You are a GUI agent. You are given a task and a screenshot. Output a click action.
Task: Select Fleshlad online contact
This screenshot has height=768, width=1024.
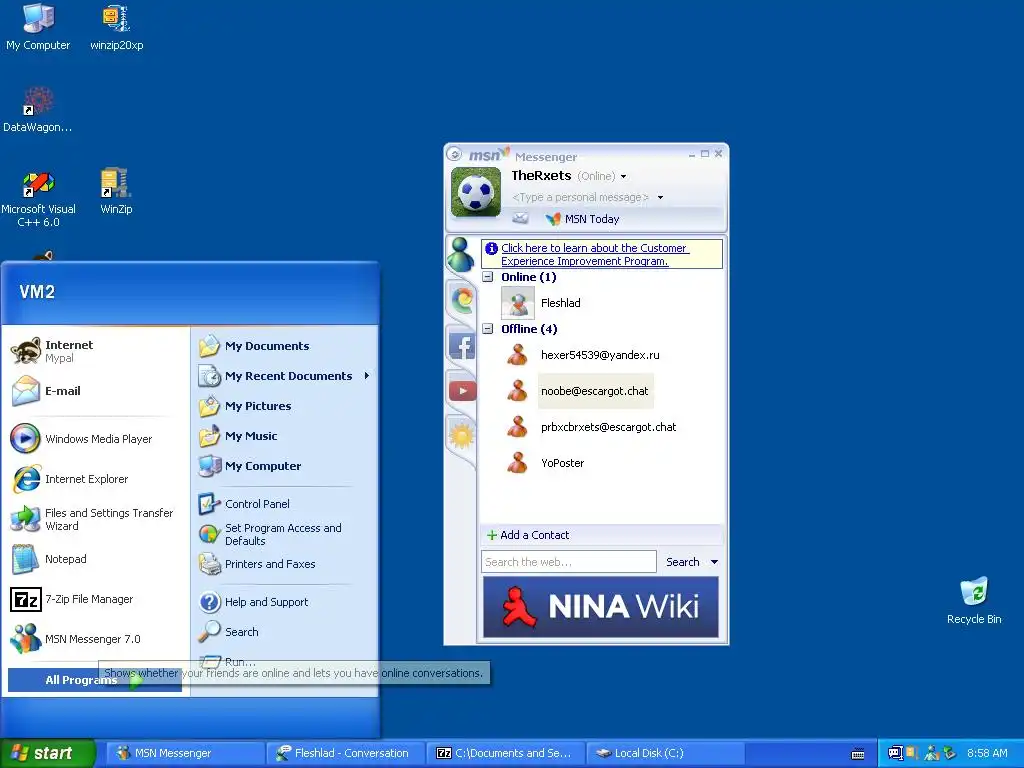pyautogui.click(x=560, y=303)
